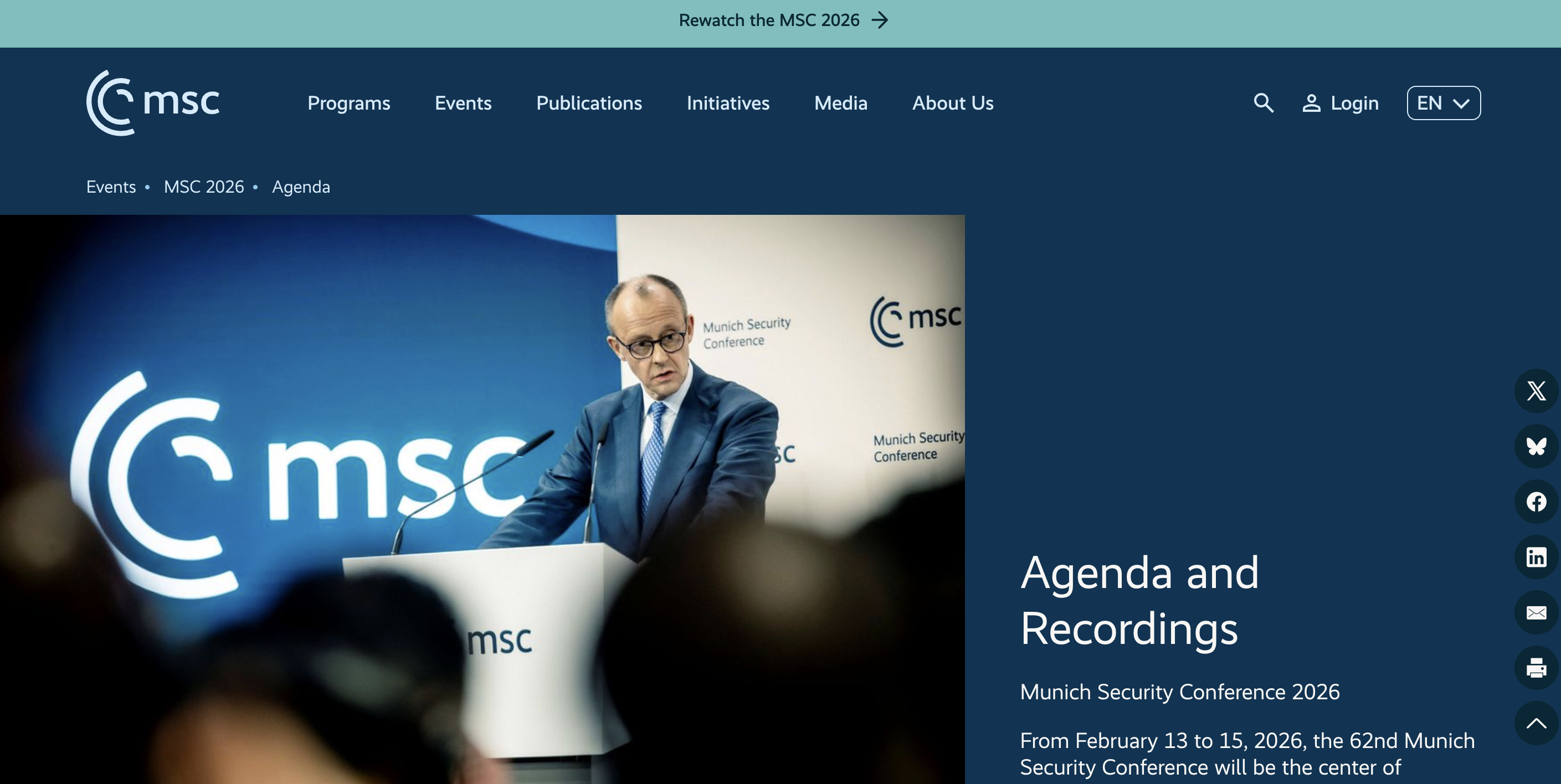Open the Programs menu

(x=348, y=103)
